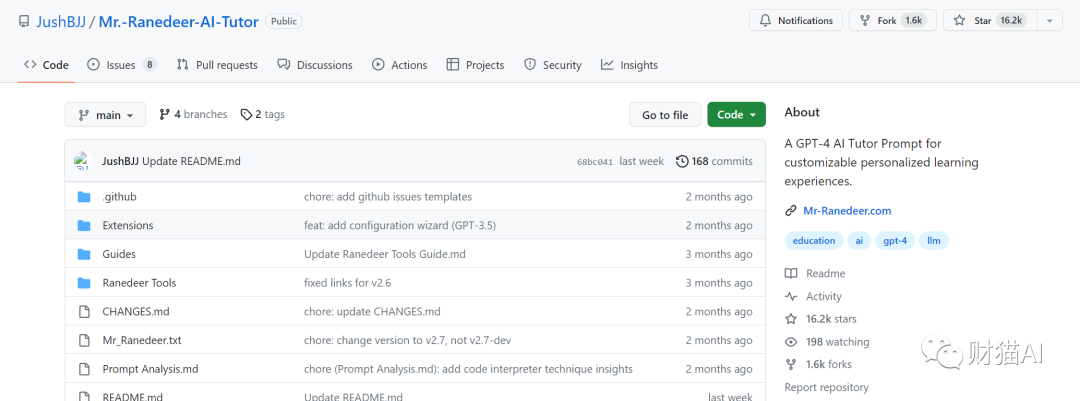Open the Insights tab
Image resolution: width=1080 pixels, height=401 pixels.
click(x=629, y=65)
